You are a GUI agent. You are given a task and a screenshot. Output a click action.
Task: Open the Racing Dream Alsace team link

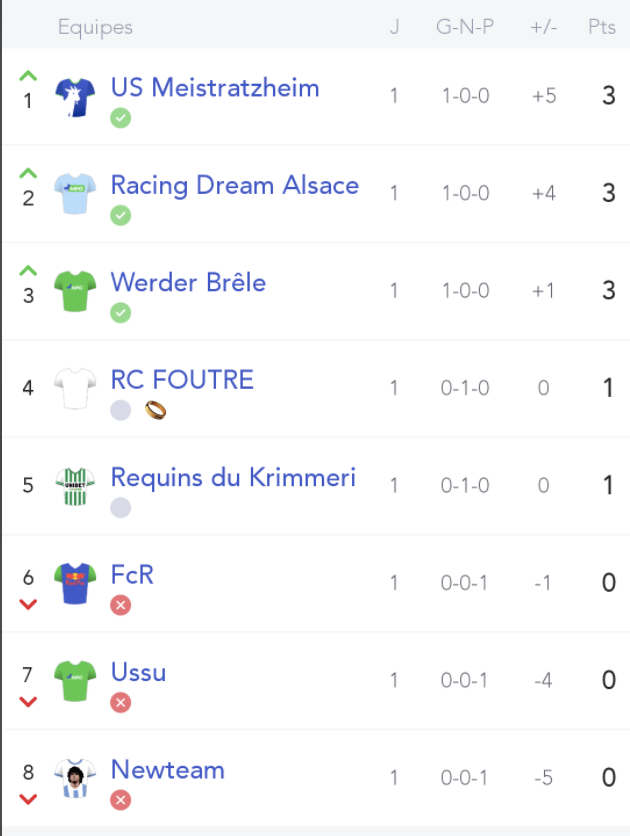(235, 186)
